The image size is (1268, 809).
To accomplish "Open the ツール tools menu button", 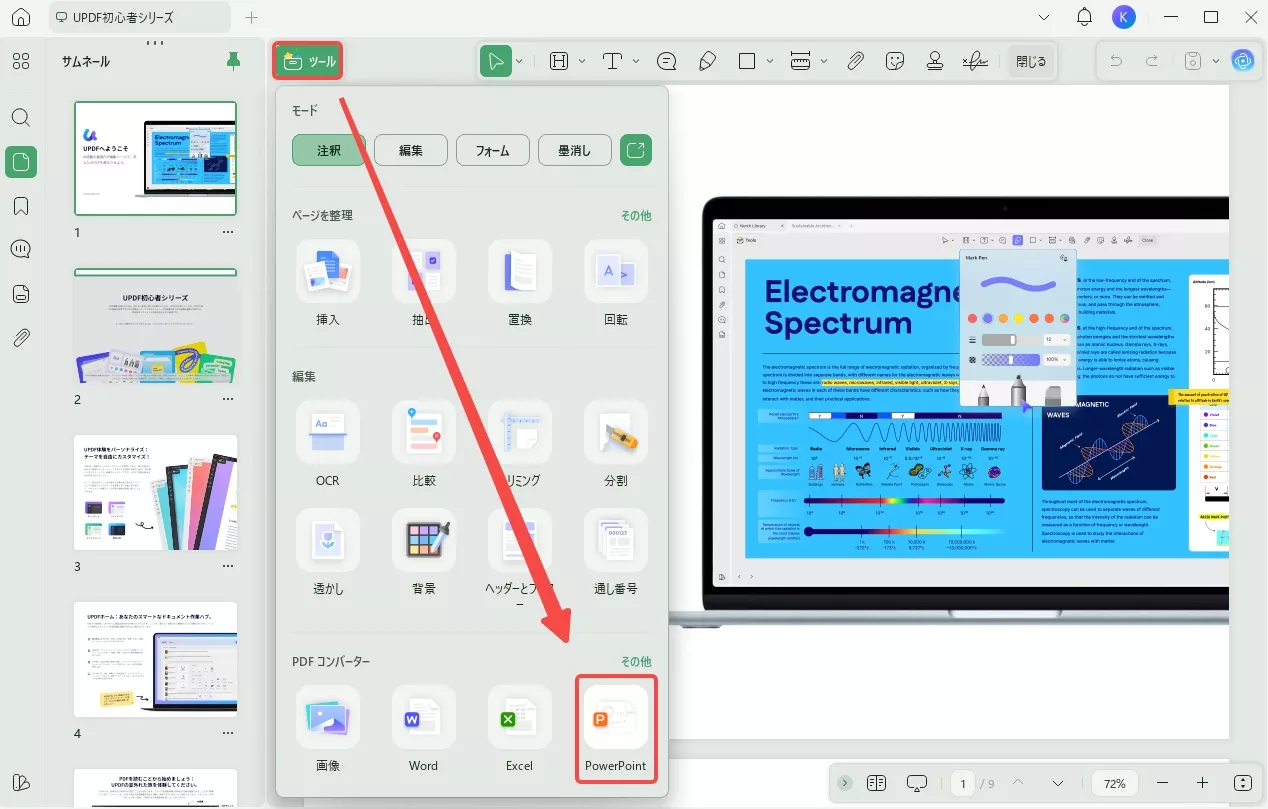I will click(x=309, y=61).
